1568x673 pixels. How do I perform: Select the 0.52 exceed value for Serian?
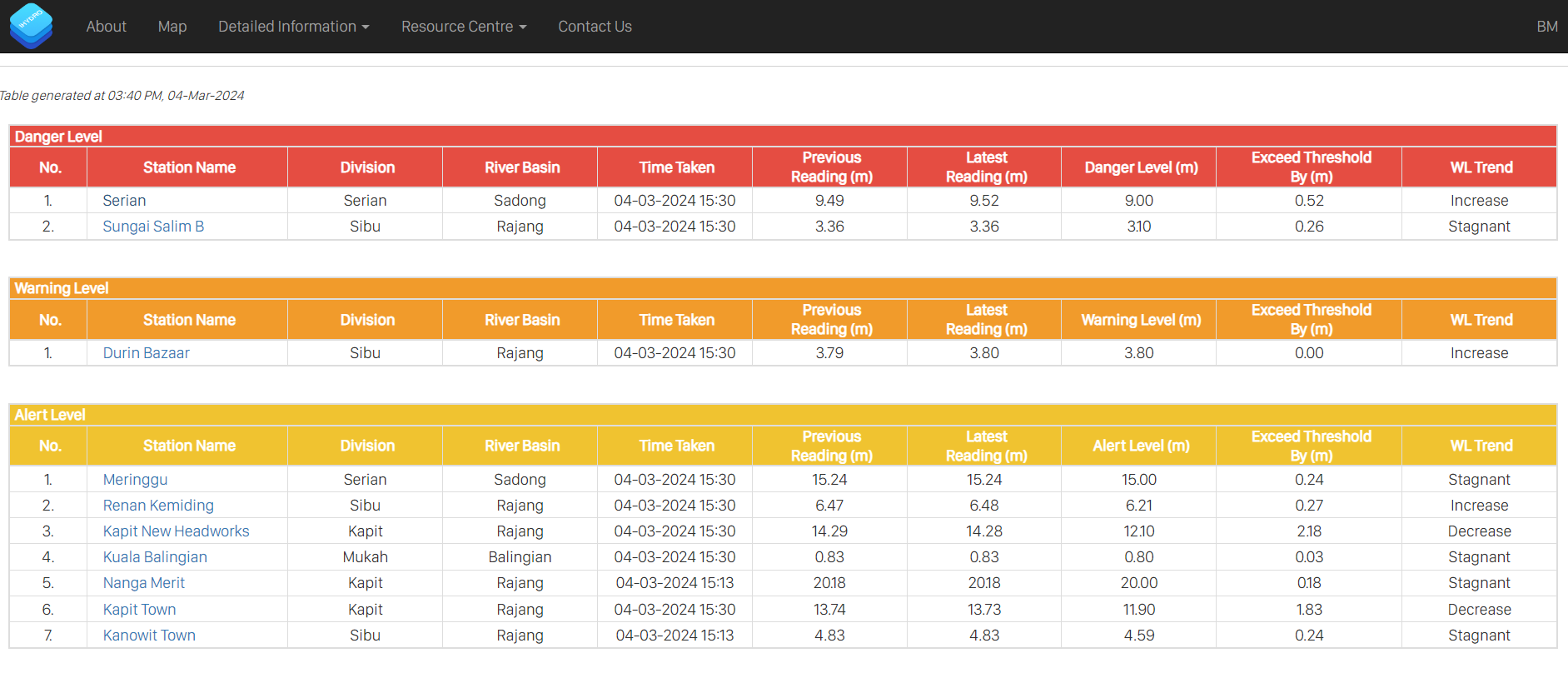1309,201
